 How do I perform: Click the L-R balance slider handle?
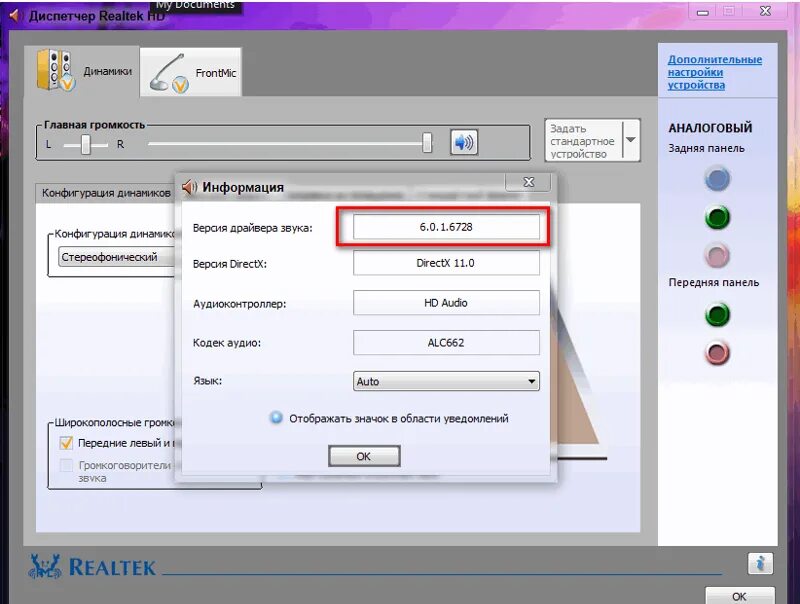click(x=86, y=144)
